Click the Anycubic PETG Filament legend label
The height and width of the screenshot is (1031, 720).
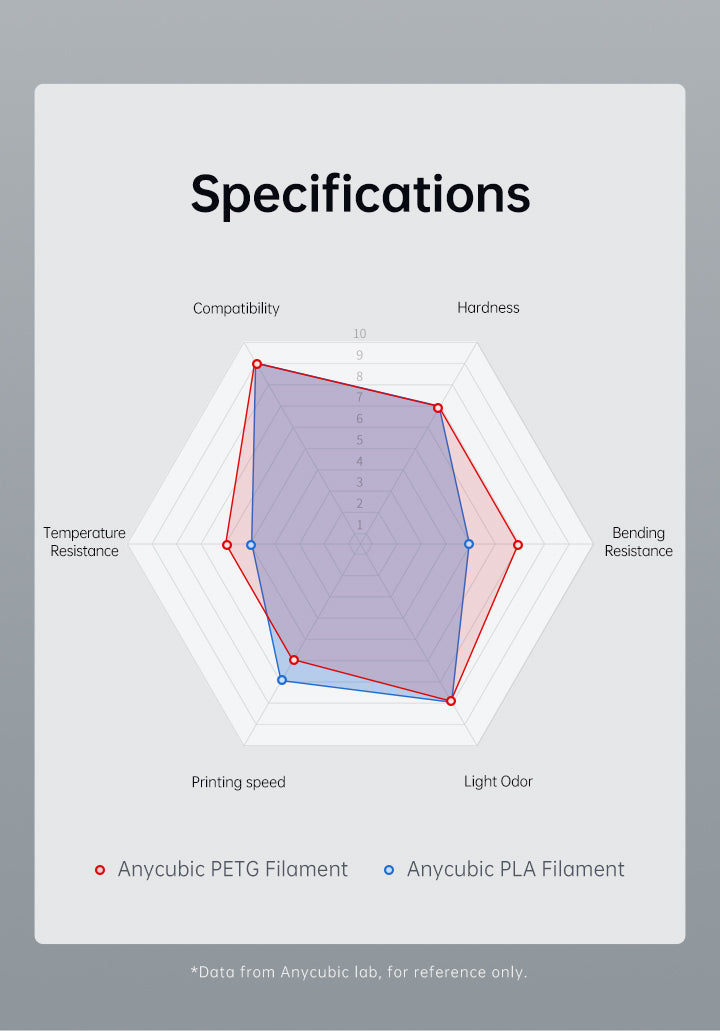pyautogui.click(x=232, y=870)
